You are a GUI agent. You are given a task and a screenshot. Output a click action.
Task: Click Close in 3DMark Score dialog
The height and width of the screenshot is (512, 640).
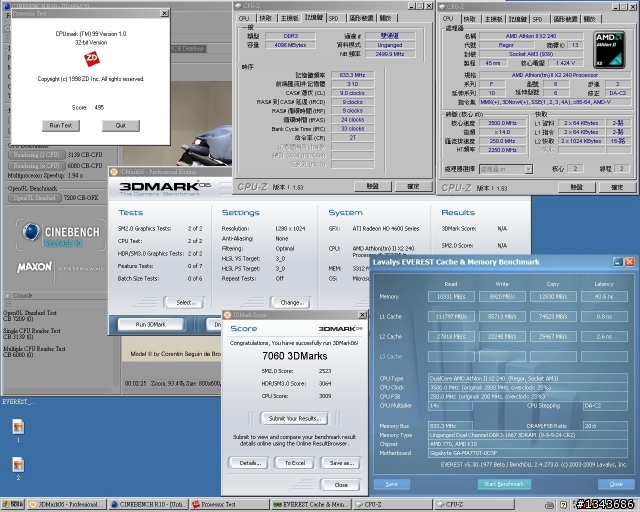click(x=341, y=485)
